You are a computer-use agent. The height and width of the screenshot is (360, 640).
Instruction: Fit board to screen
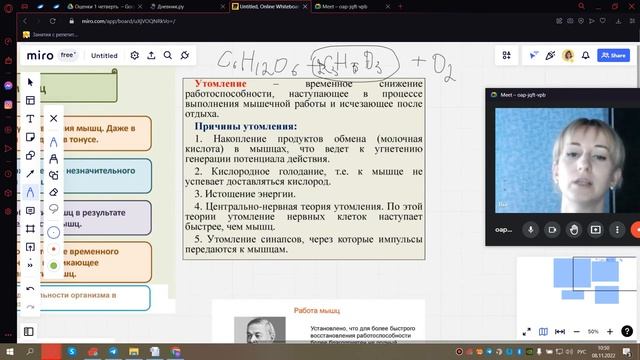pos(560,332)
